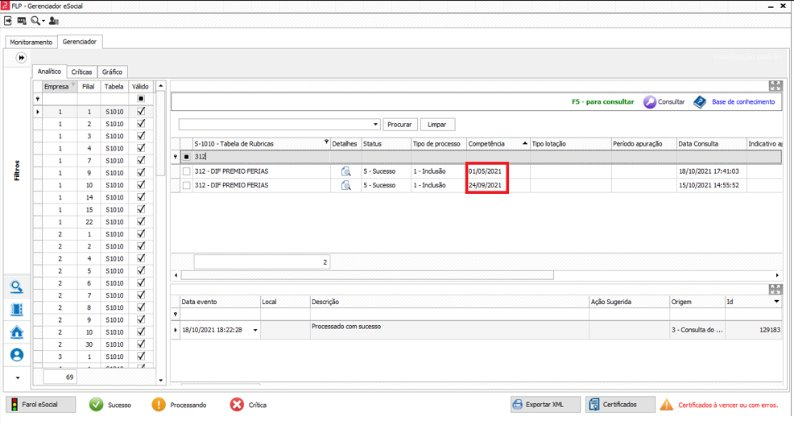
Task: Select the blue film-strip icon in the left sidebar
Action: [x=17, y=310]
